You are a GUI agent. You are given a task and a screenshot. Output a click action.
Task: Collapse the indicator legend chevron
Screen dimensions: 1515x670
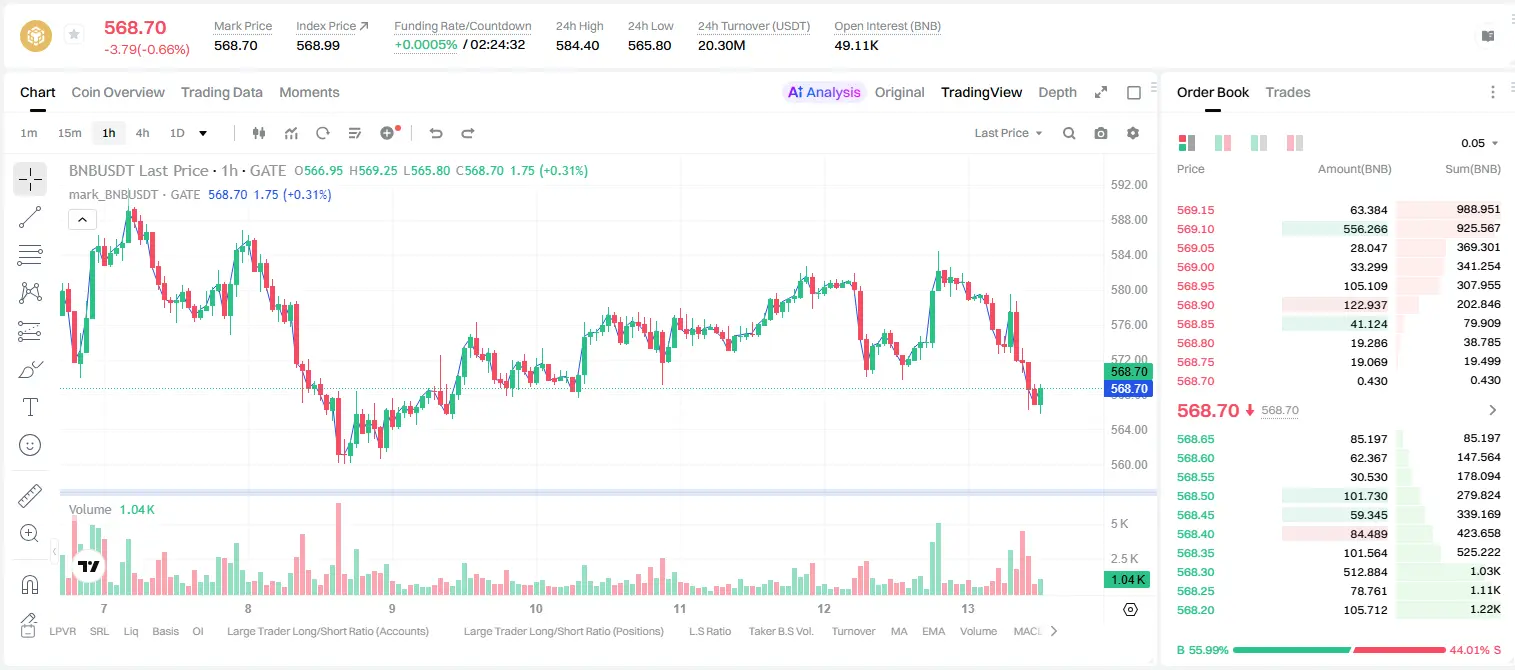point(82,219)
